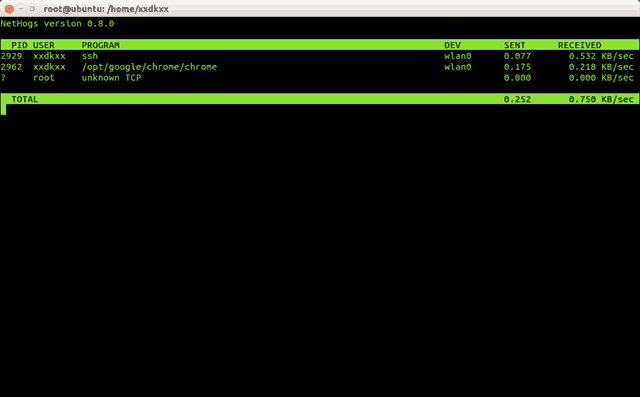This screenshot has height=397, width=640.
Task: Click user xxdkxx in chrome row
Action: pyautogui.click(x=49, y=67)
